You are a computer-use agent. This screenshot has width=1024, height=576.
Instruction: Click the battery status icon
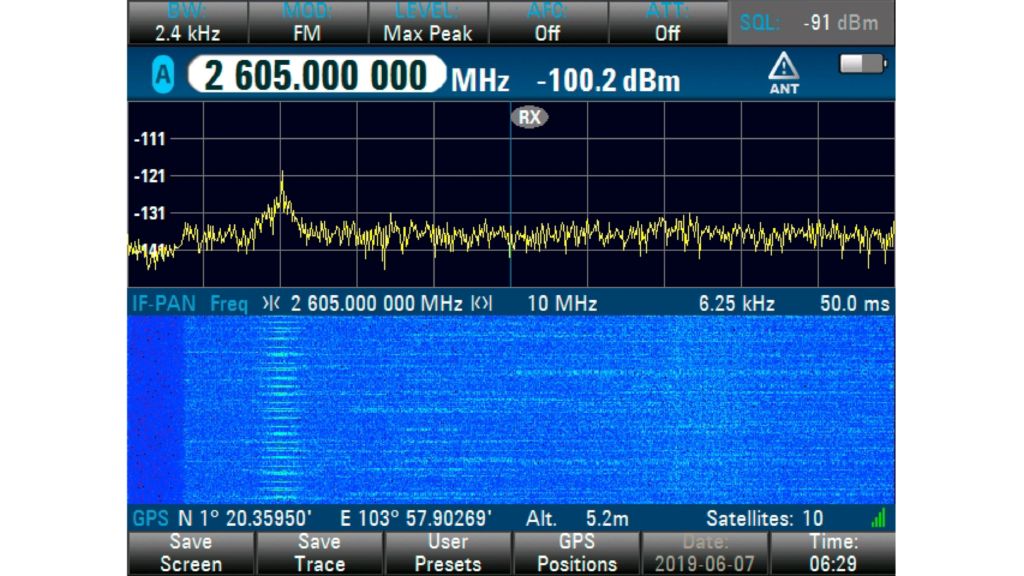(863, 64)
